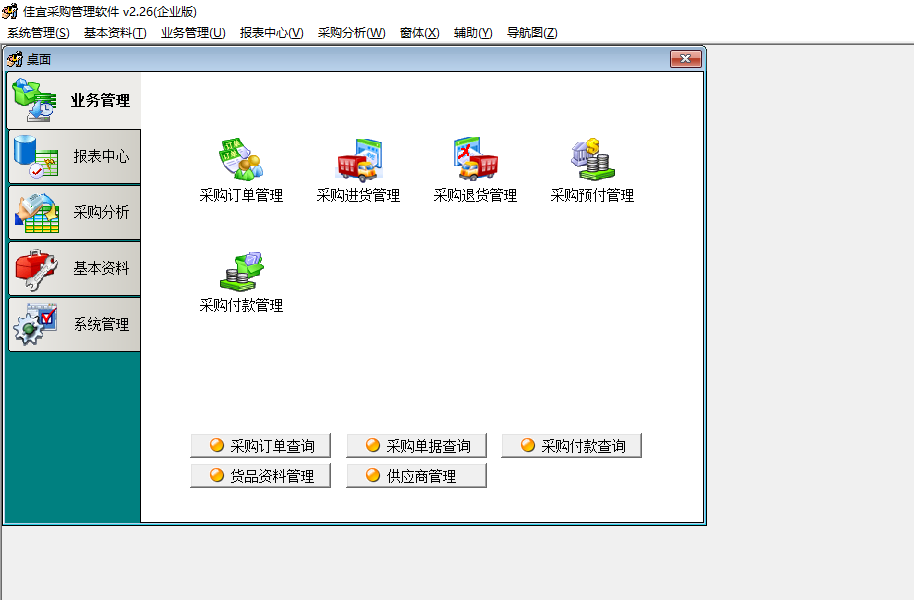This screenshot has width=914, height=600.
Task: Open the 采购订单管理 icon
Action: coord(241,159)
